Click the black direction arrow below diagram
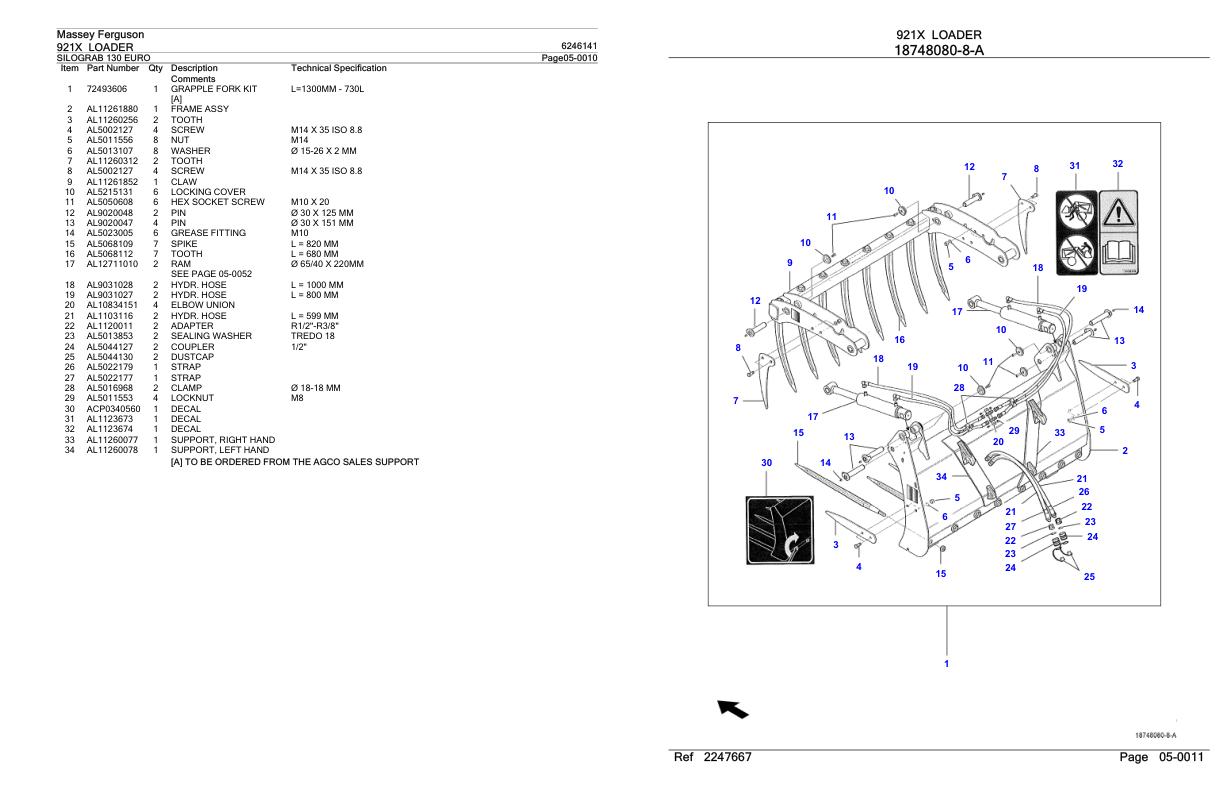Image resolution: width=1224 pixels, height=792 pixels. point(733,709)
